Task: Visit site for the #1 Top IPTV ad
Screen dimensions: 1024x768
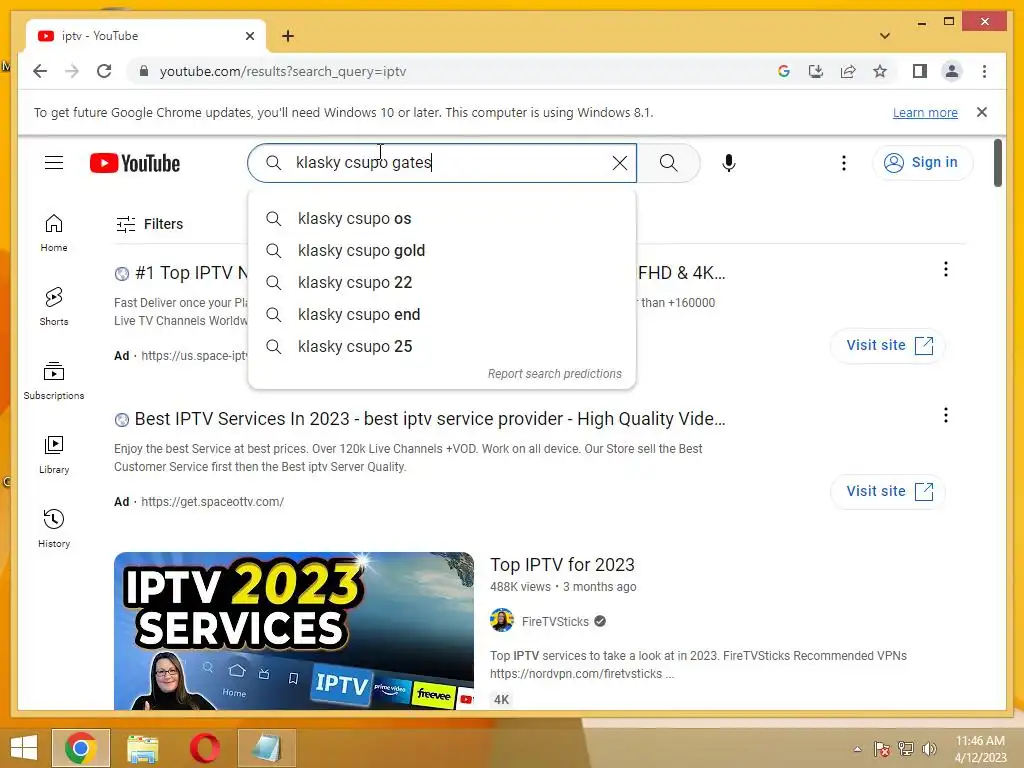Action: 888,345
